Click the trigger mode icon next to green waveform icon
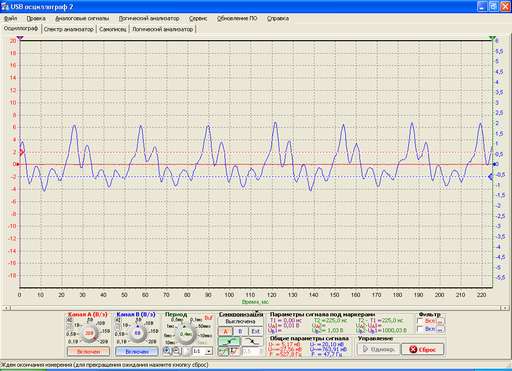Viewport: 512px width, 371px height. (235, 351)
